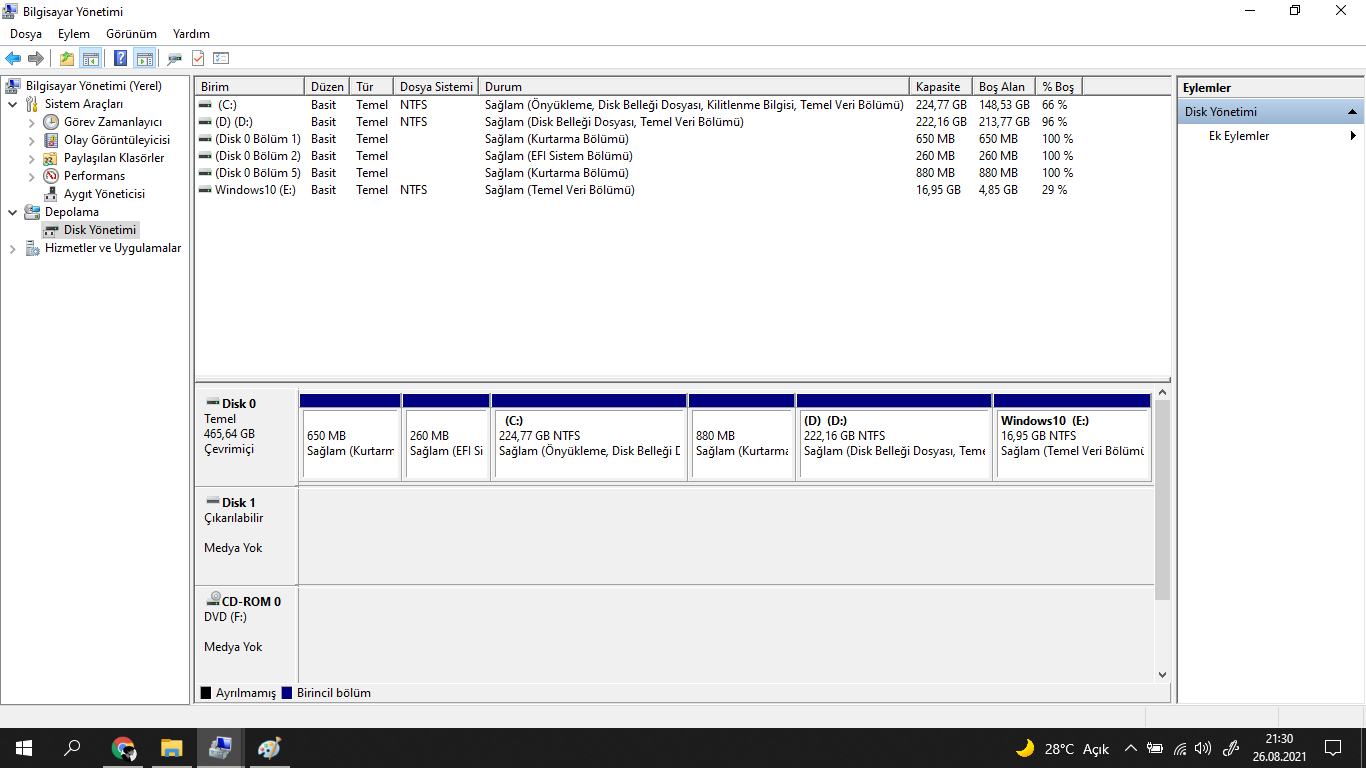
Task: Select the (D:) 222,16 GB partition block
Action: (894, 437)
